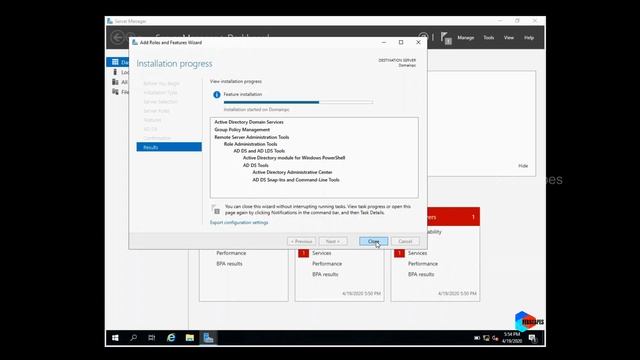Open the Action Center notification icon
This screenshot has width=640, height=360.
(x=533, y=338)
